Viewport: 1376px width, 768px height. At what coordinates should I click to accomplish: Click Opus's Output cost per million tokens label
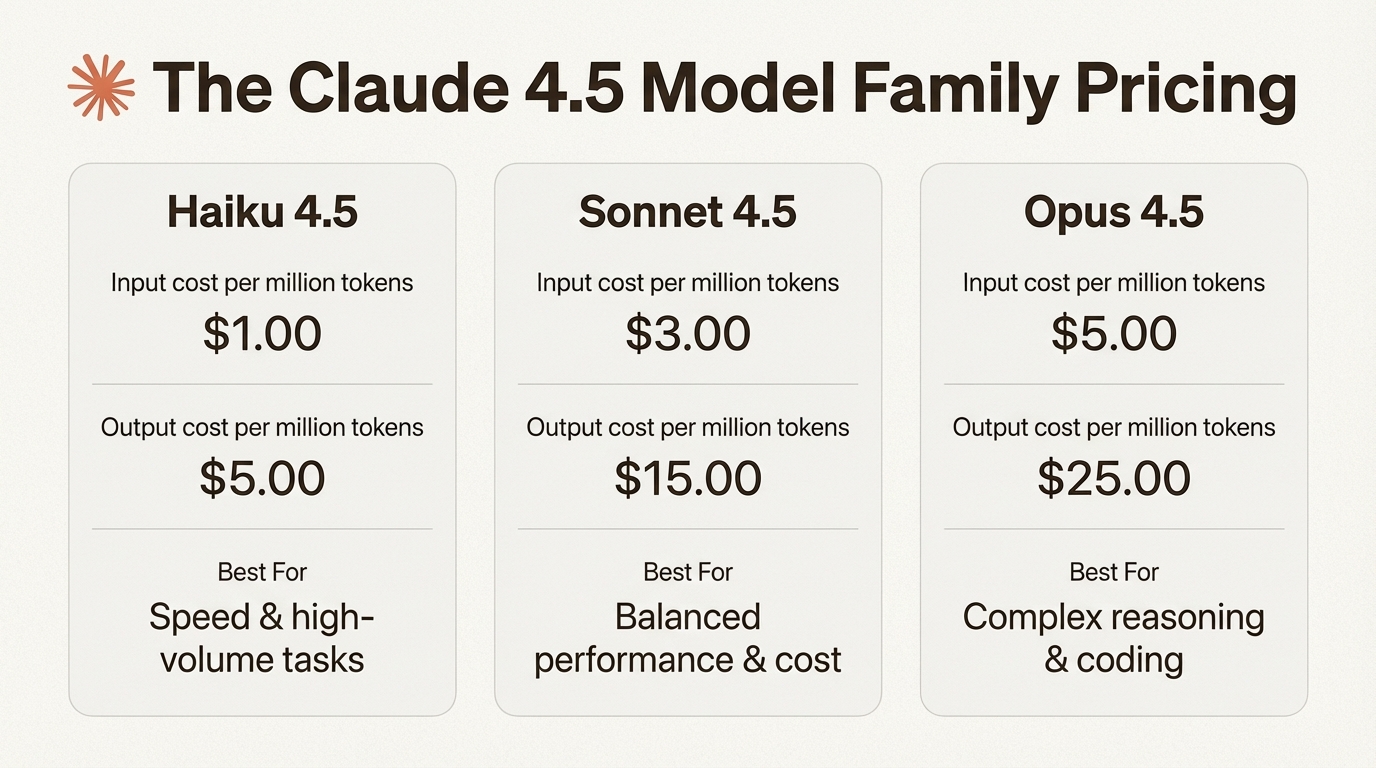pos(1114,427)
